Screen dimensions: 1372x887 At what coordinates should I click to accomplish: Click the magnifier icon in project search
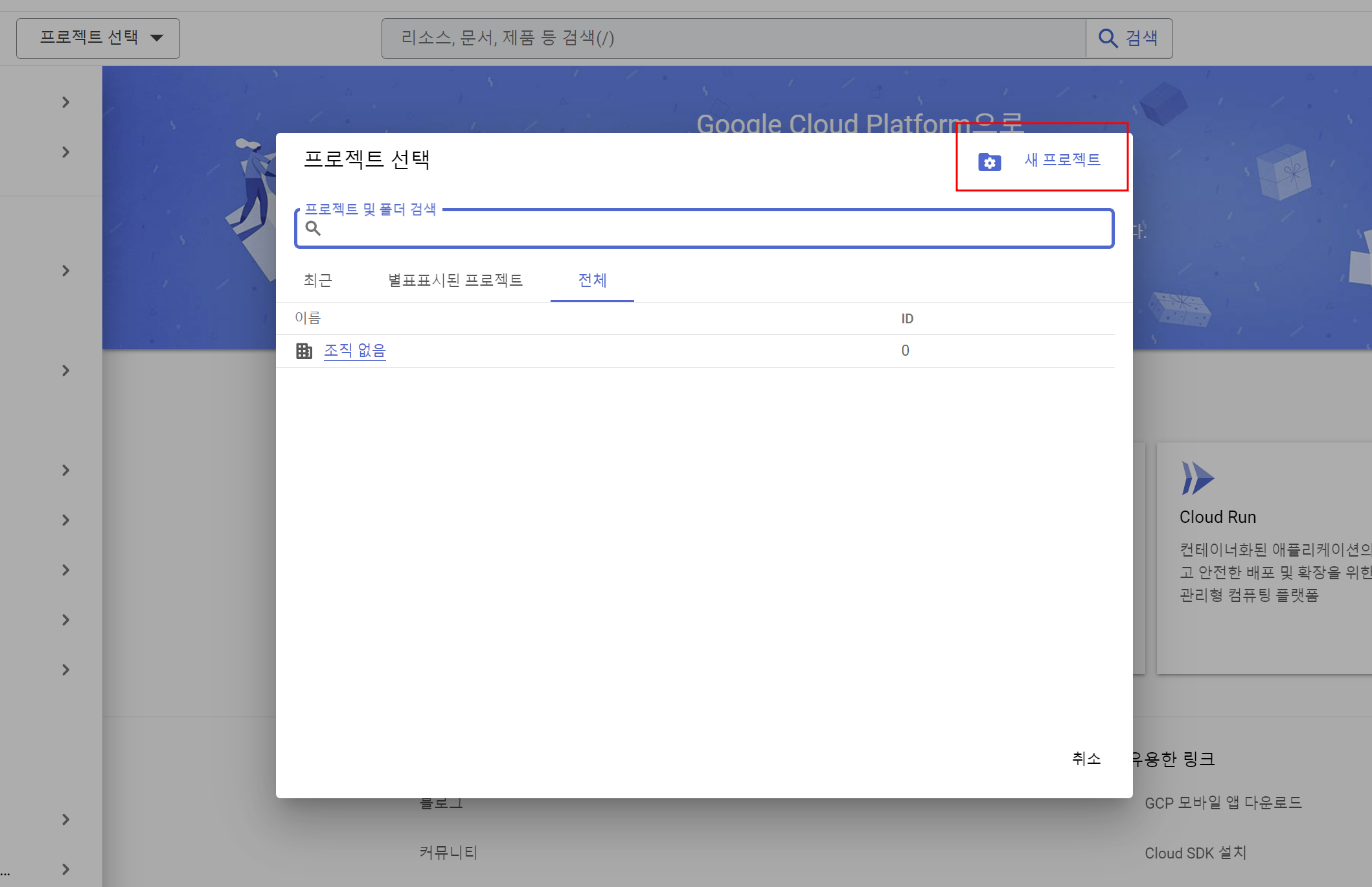pyautogui.click(x=313, y=228)
